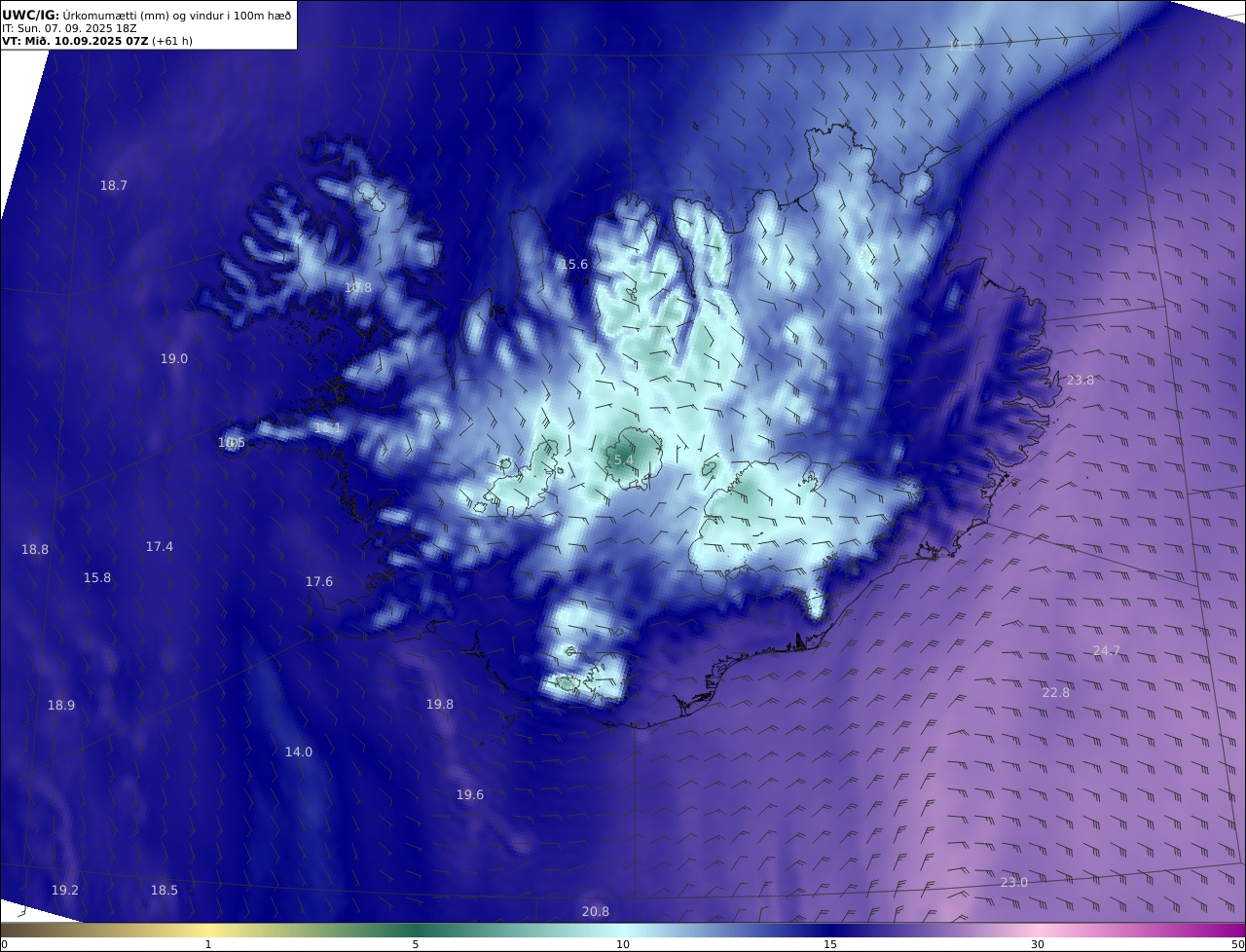Click the map value '17.6'
This screenshot has height=952, width=1246.
click(x=319, y=581)
